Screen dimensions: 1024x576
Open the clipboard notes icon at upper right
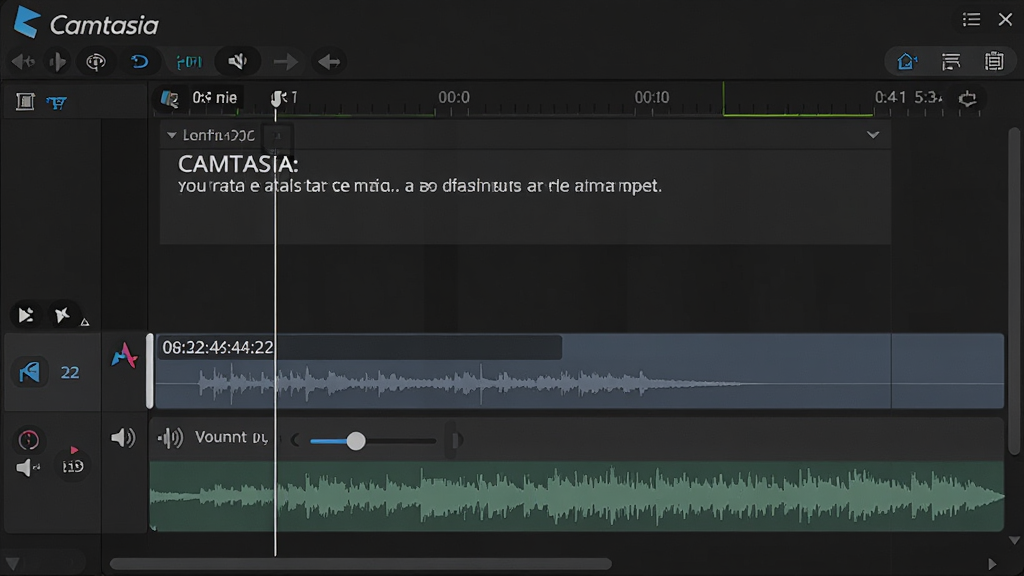994,61
